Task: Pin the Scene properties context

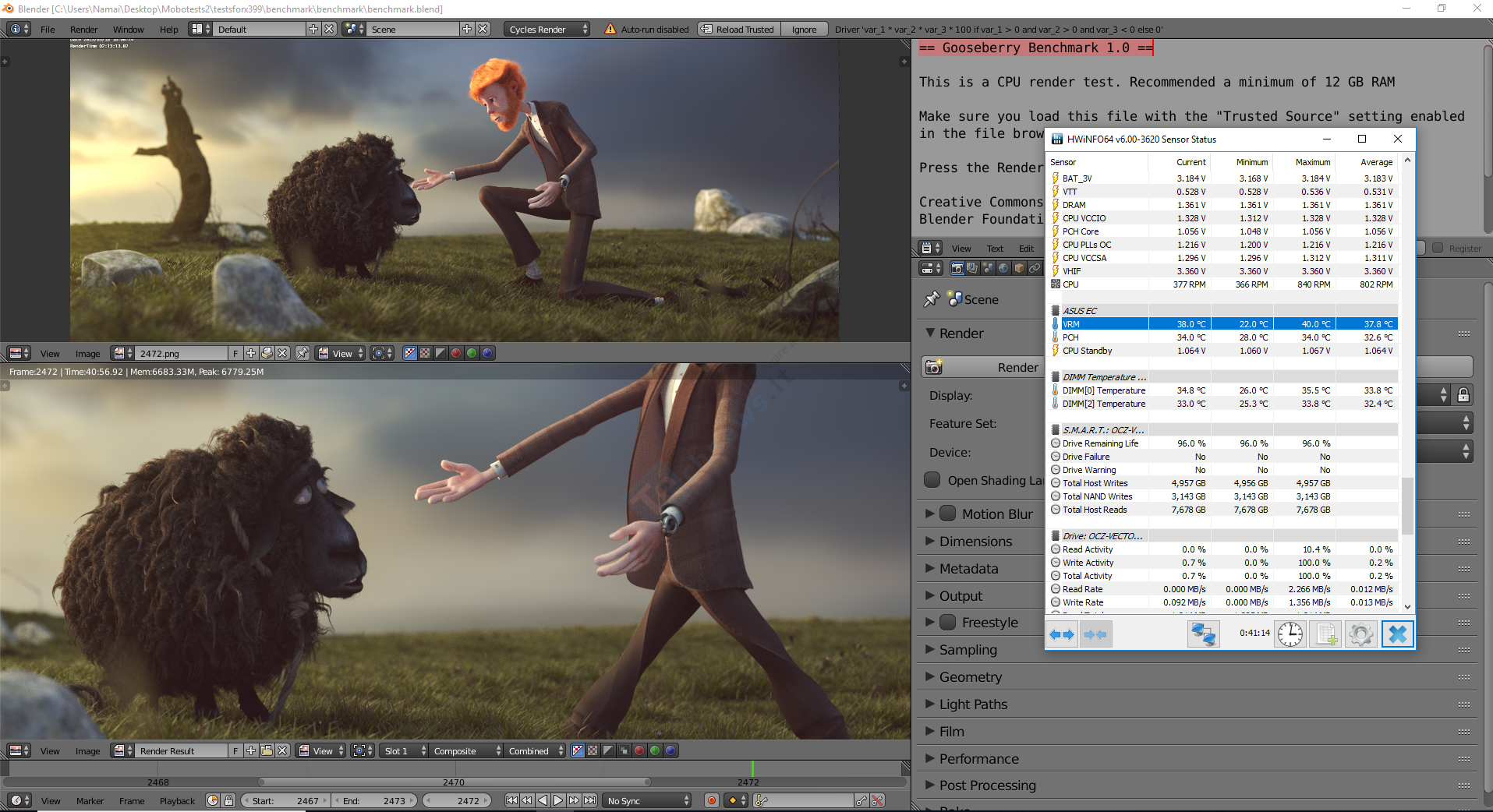Action: pyautogui.click(x=931, y=299)
